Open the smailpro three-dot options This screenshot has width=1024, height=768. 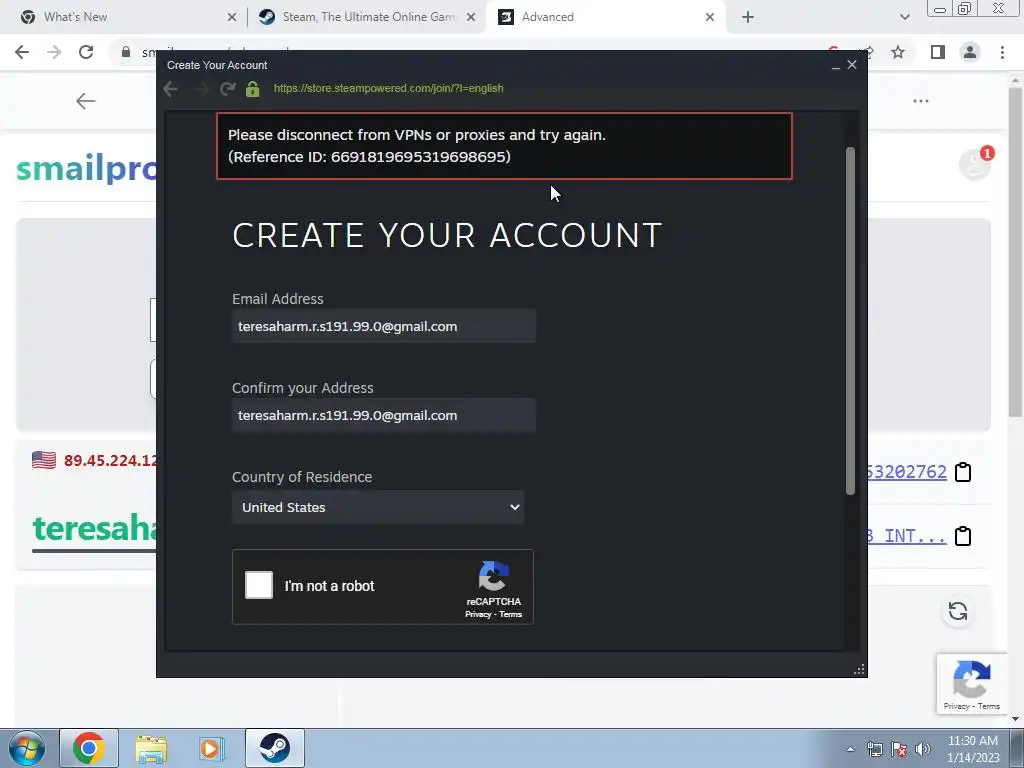[x=921, y=101]
